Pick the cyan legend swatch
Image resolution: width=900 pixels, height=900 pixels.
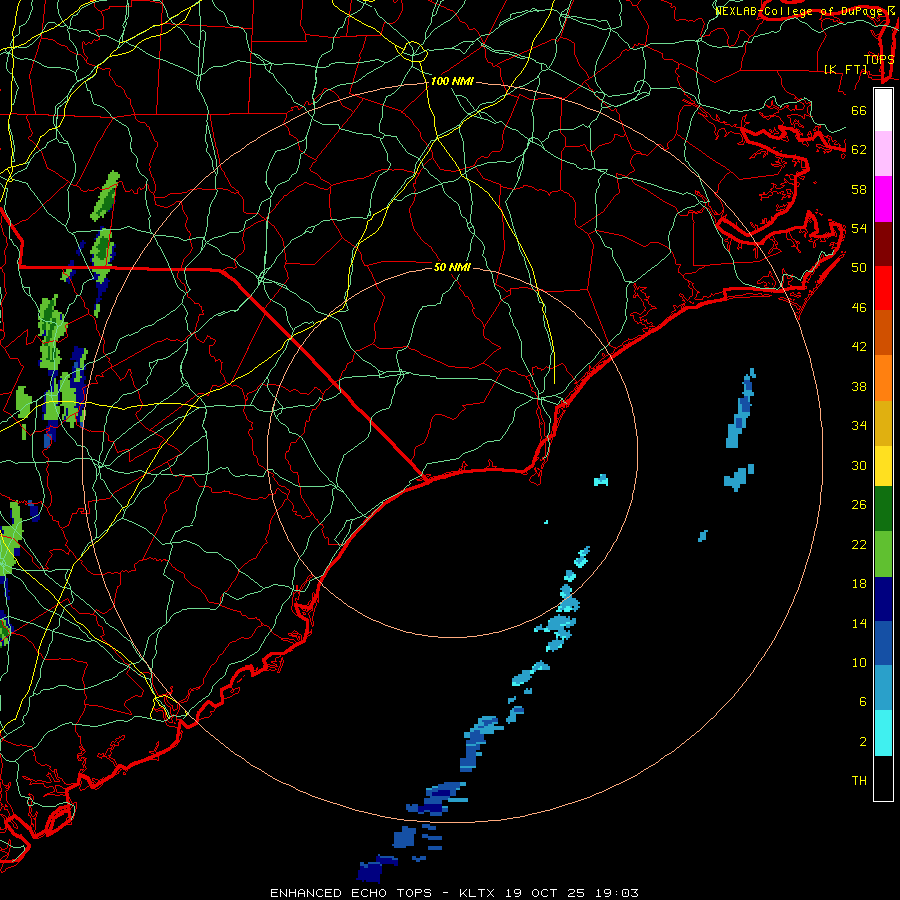click(883, 733)
